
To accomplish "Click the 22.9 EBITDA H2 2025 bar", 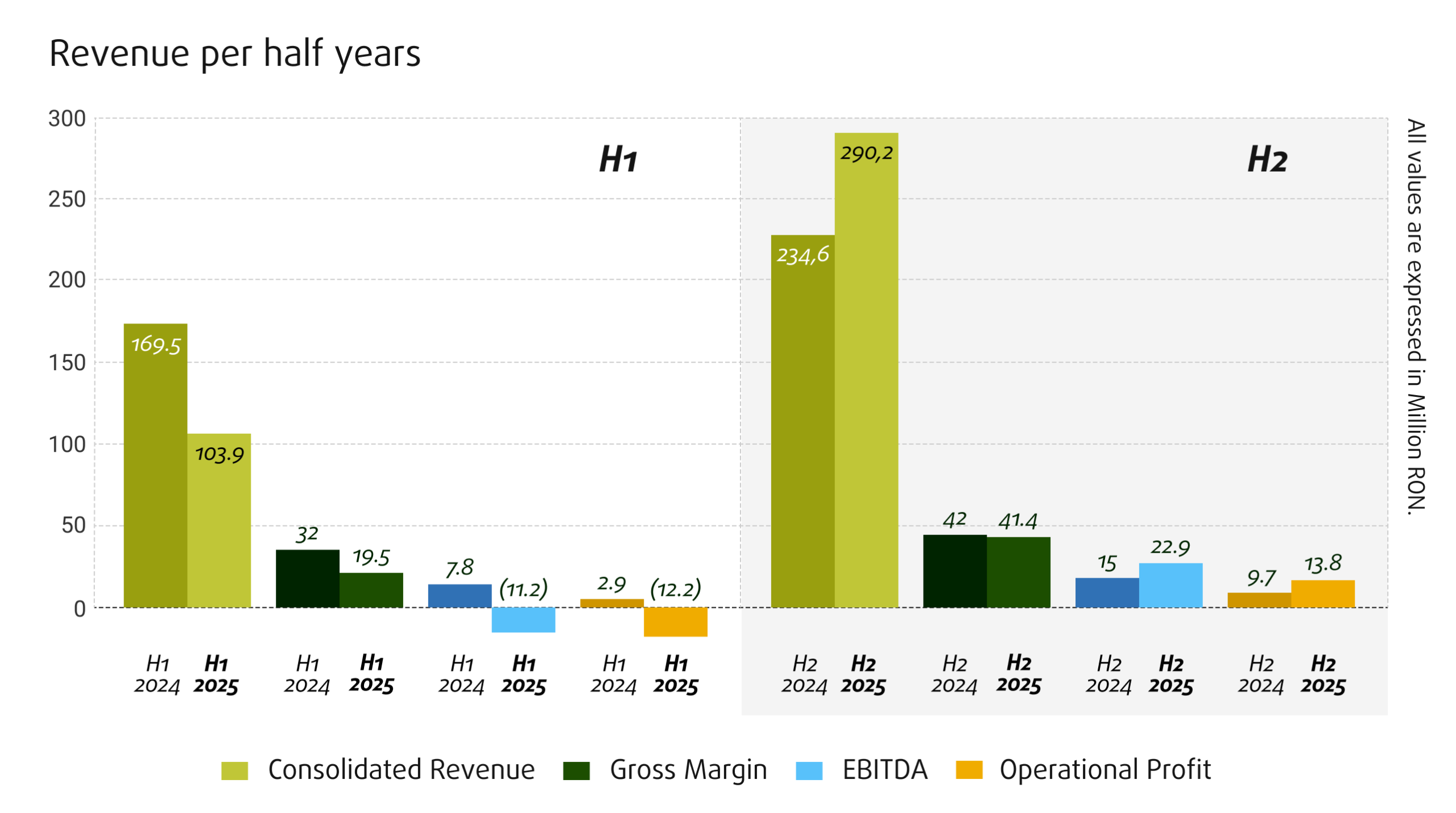I will click(1170, 584).
